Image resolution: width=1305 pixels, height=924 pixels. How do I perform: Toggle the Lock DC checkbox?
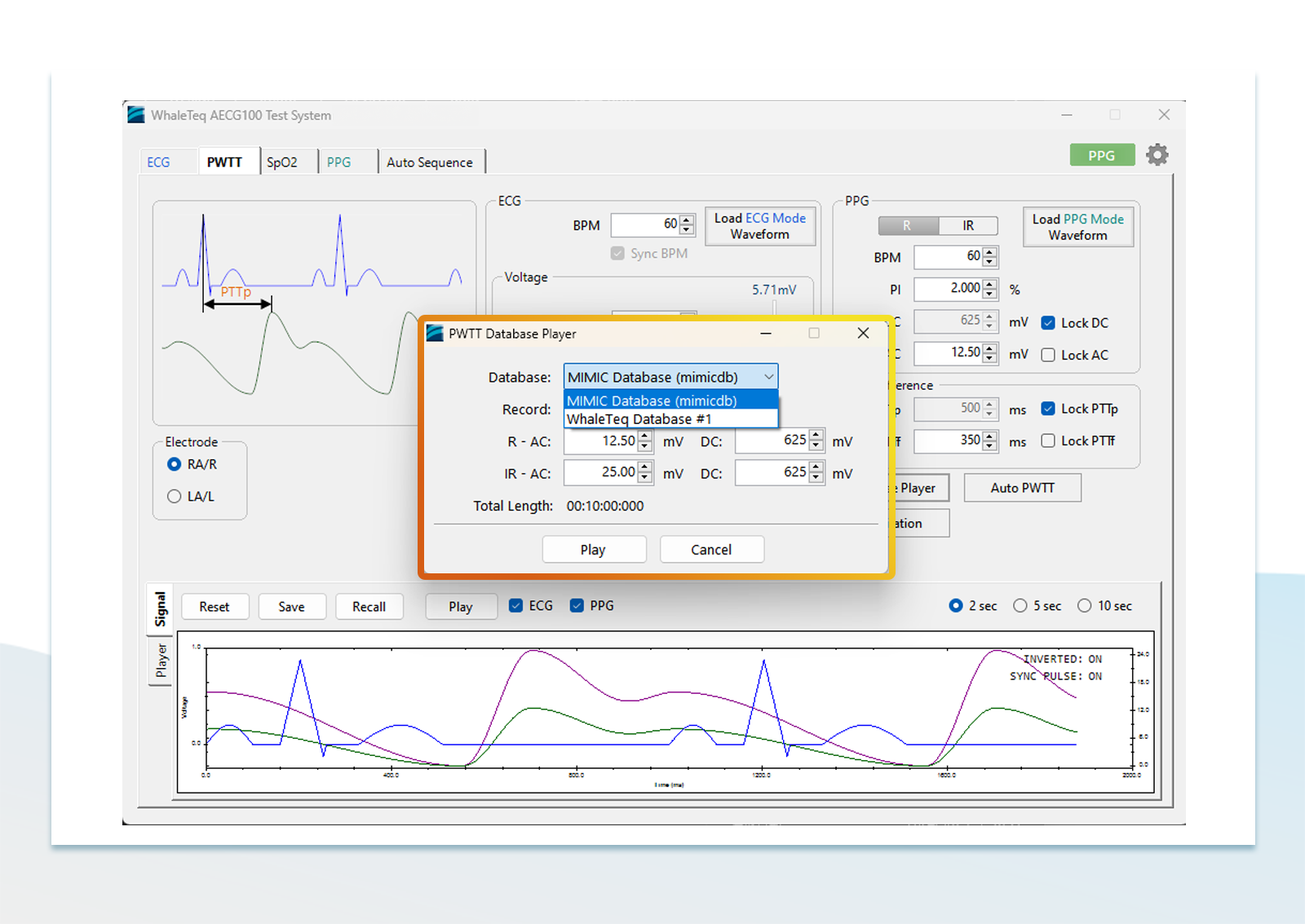click(1048, 323)
